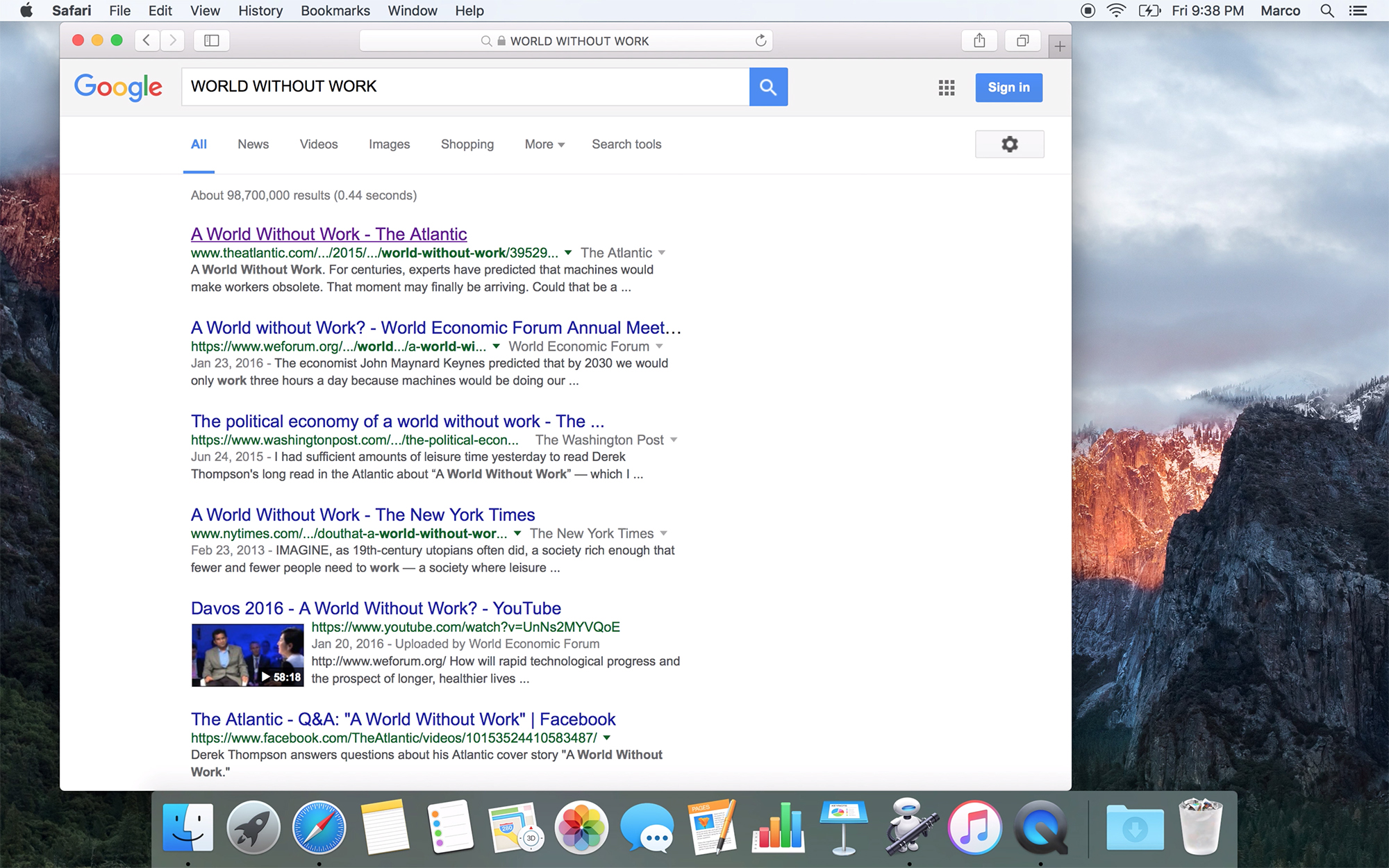Viewport: 1389px width, 868px height.
Task: Open the Safari File menu
Action: (119, 10)
